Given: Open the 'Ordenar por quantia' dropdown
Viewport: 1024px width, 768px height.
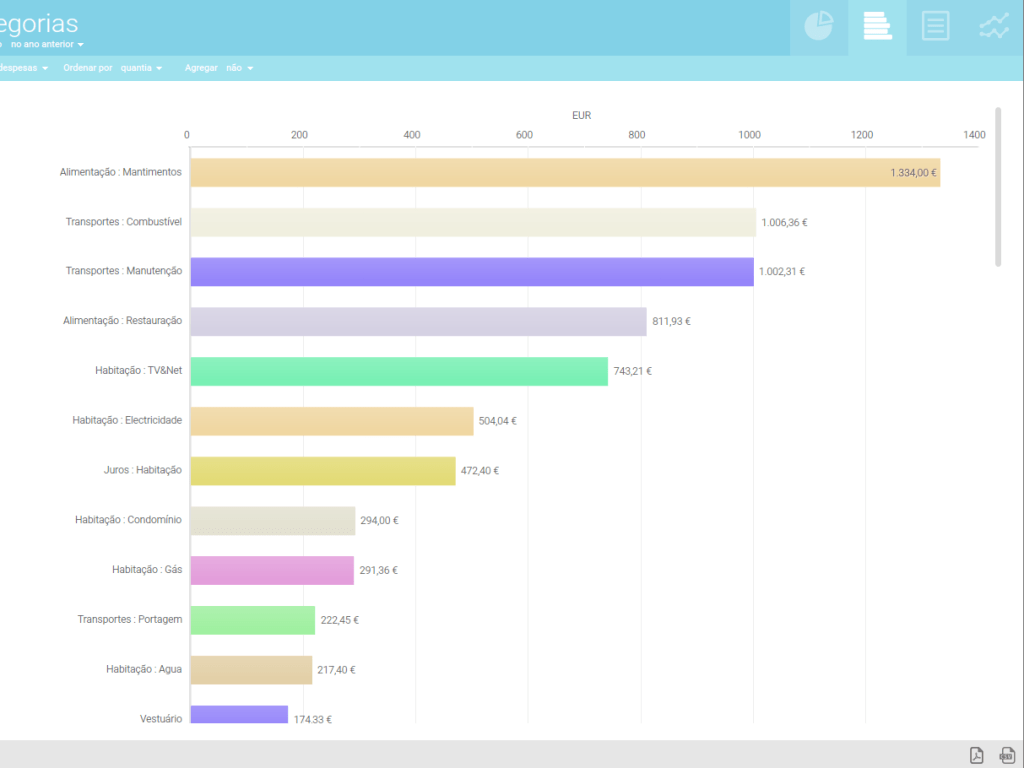Looking at the screenshot, I should (113, 68).
